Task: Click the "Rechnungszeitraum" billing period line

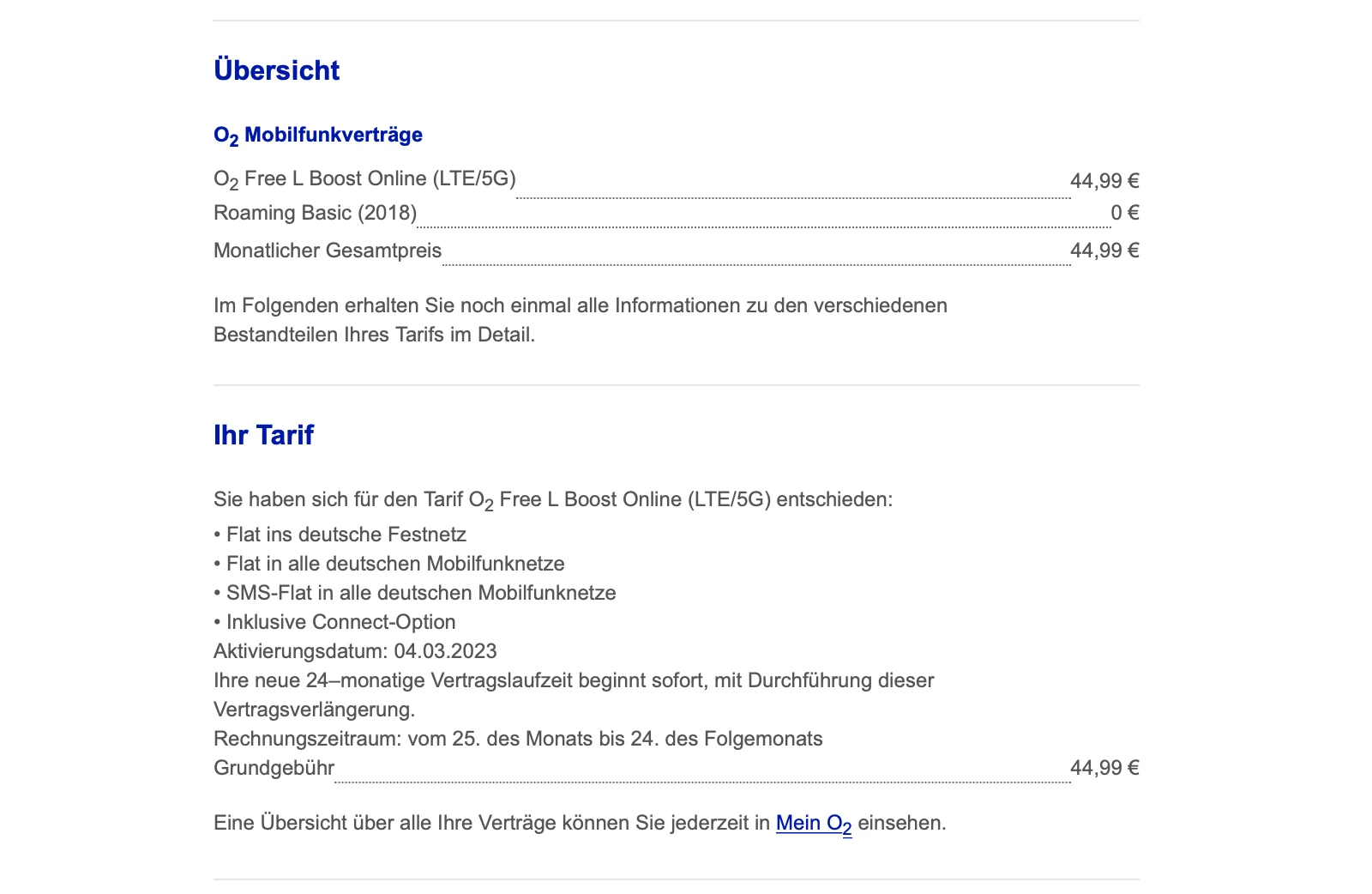Action: [x=518, y=739]
